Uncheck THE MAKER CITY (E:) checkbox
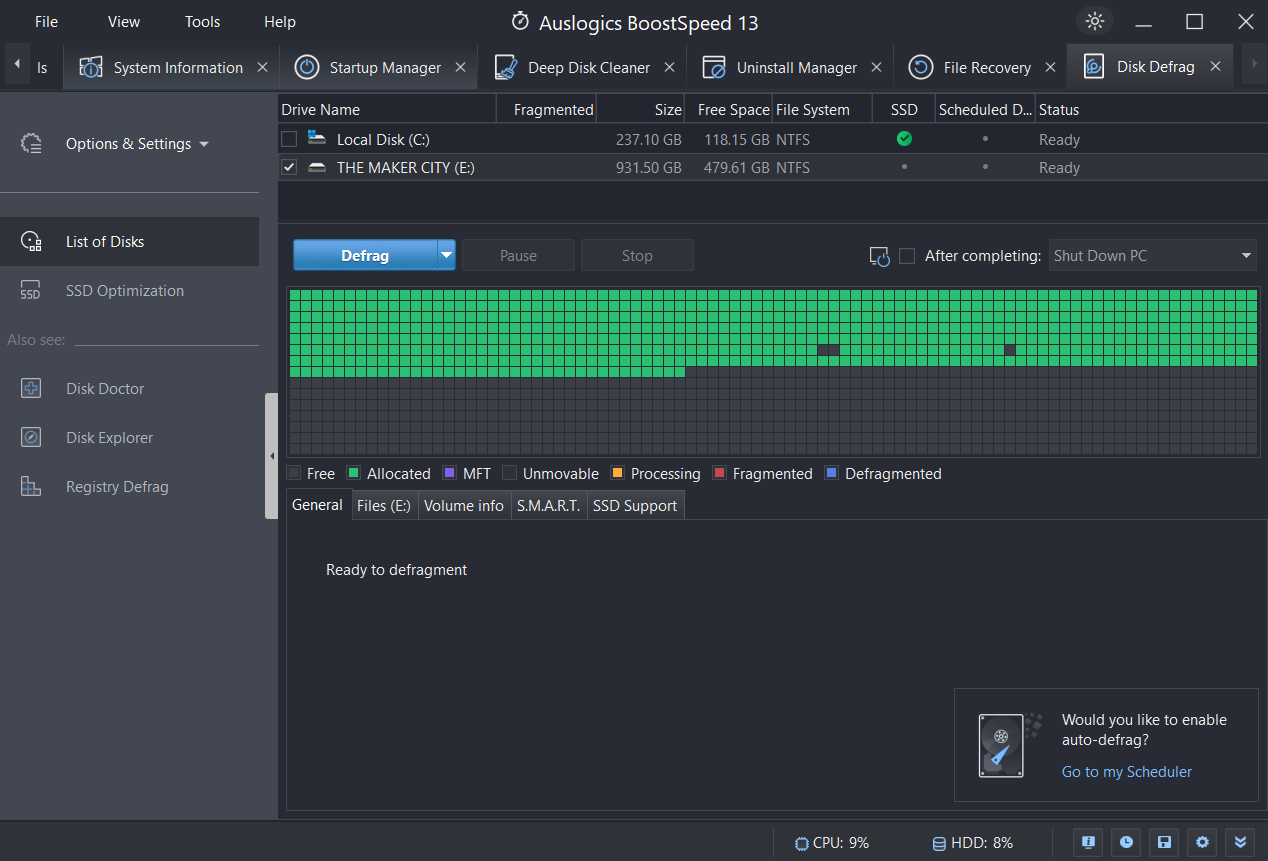Image resolution: width=1268 pixels, height=861 pixels. (x=289, y=167)
